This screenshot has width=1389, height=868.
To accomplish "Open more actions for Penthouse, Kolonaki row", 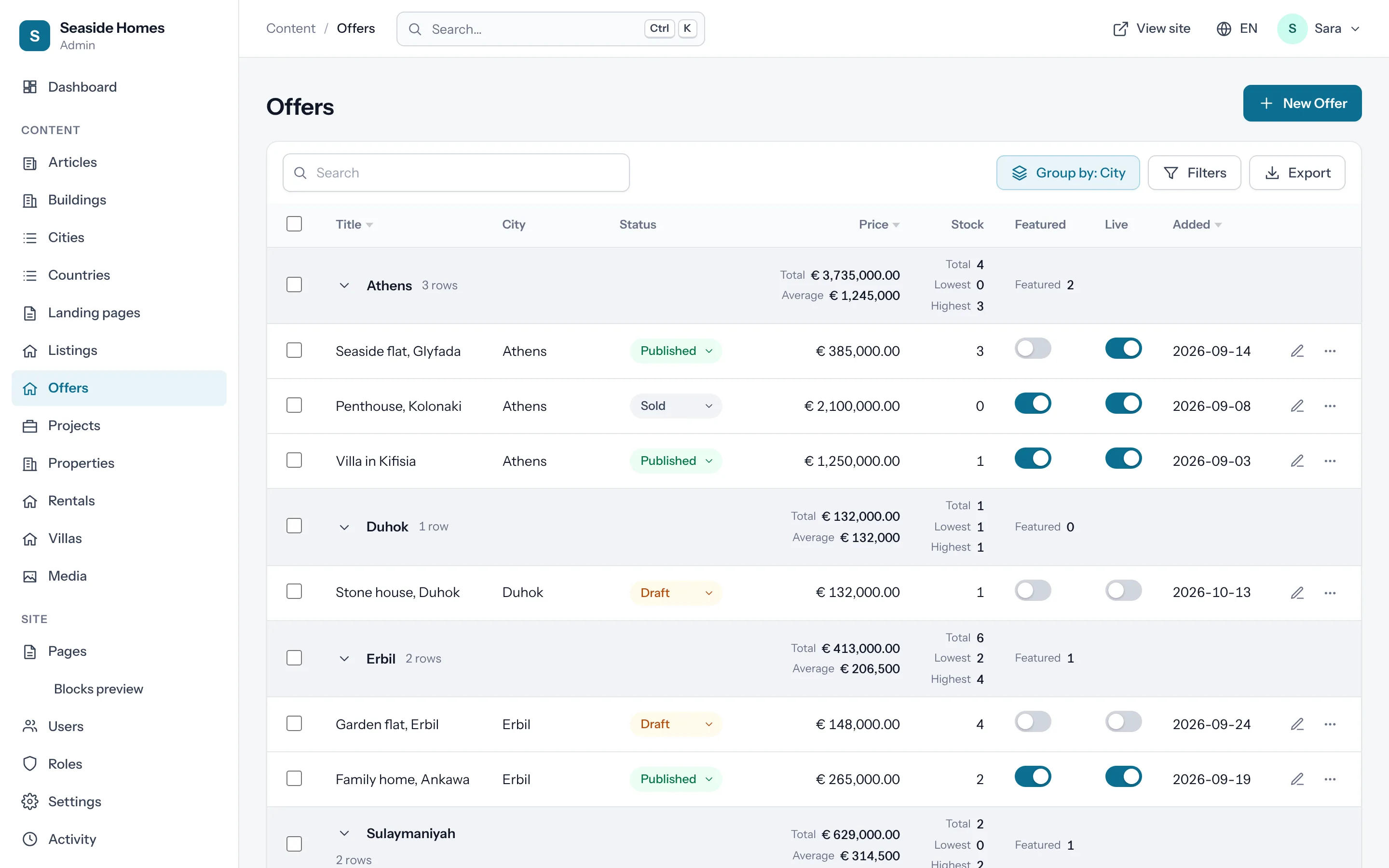I will (x=1330, y=406).
